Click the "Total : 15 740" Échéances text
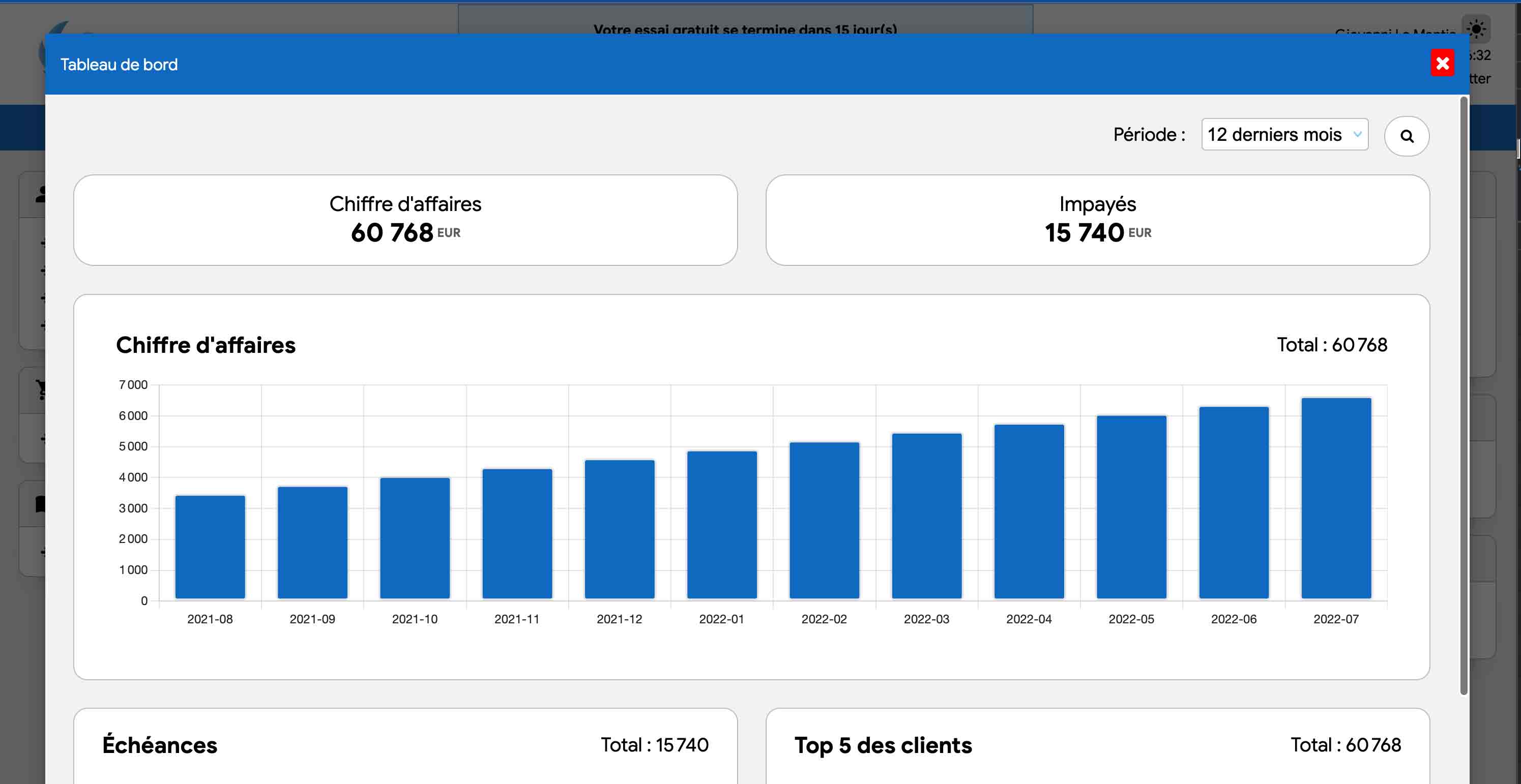 coord(654,745)
